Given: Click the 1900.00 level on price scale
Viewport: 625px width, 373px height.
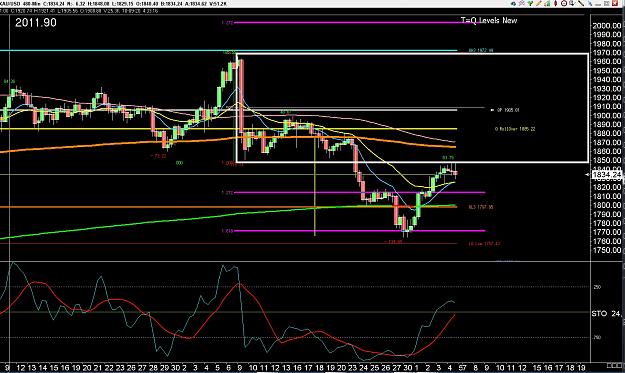Looking at the screenshot, I should (x=606, y=116).
